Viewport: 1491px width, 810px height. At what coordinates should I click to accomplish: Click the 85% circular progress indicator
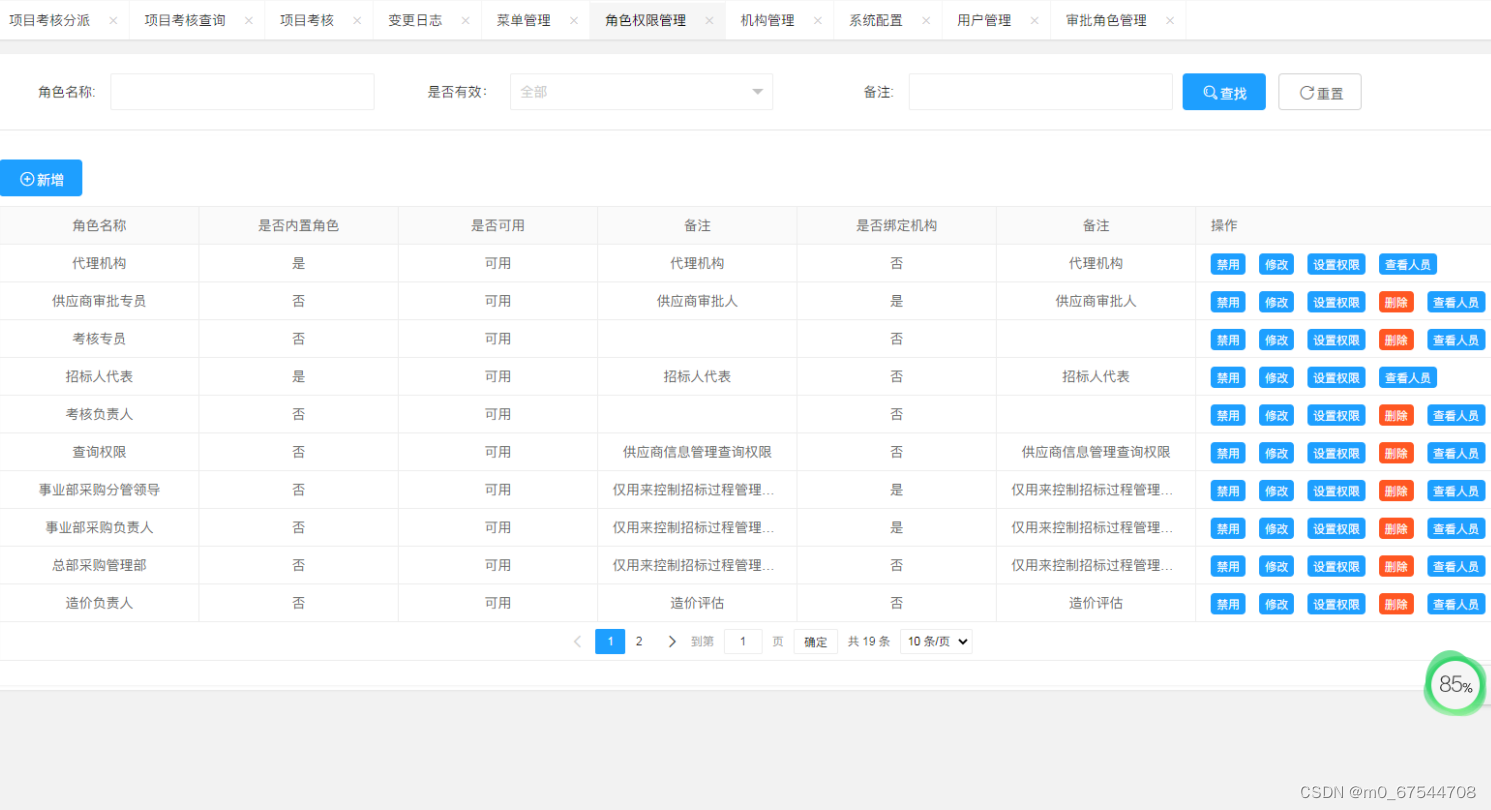point(1453,684)
